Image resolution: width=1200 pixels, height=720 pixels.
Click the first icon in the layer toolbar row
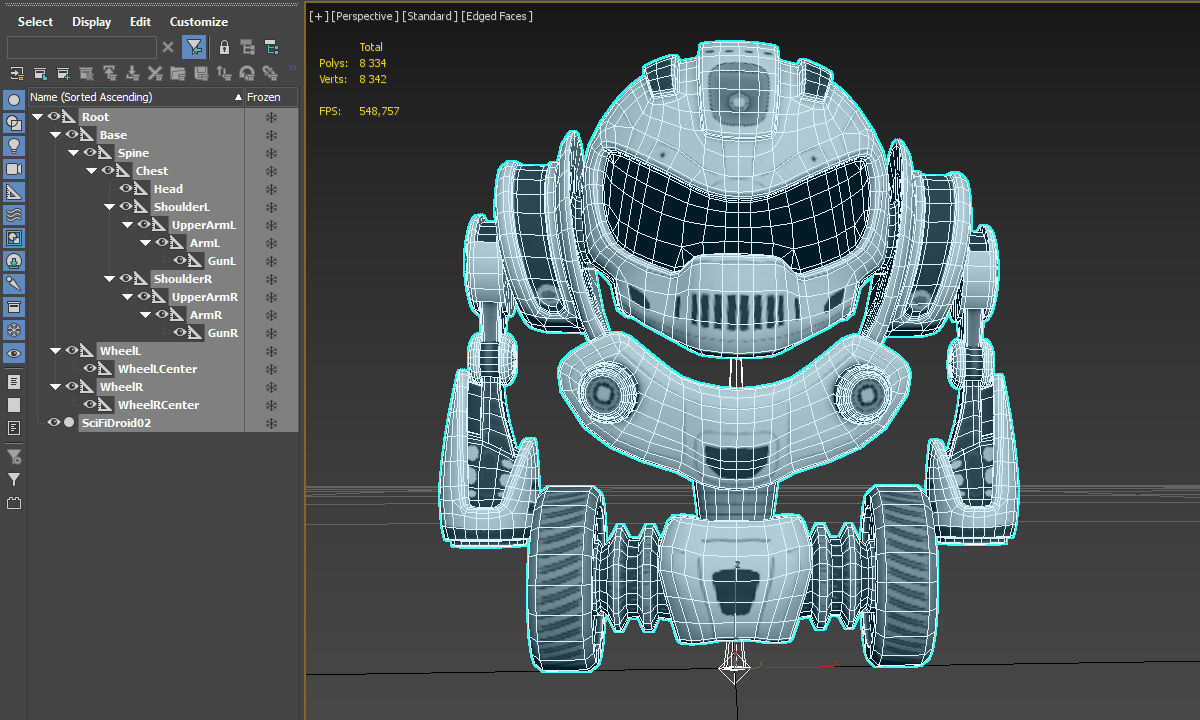point(17,73)
